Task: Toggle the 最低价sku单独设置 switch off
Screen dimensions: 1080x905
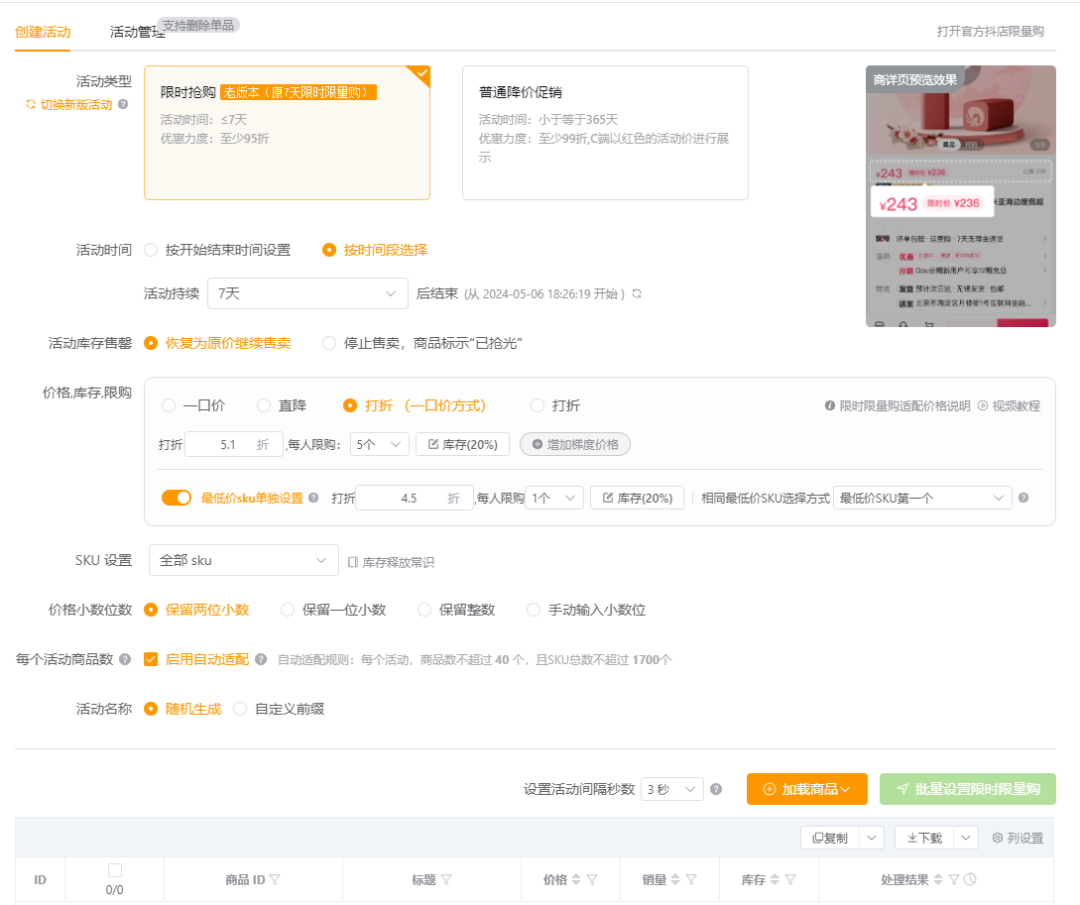Action: (x=176, y=497)
